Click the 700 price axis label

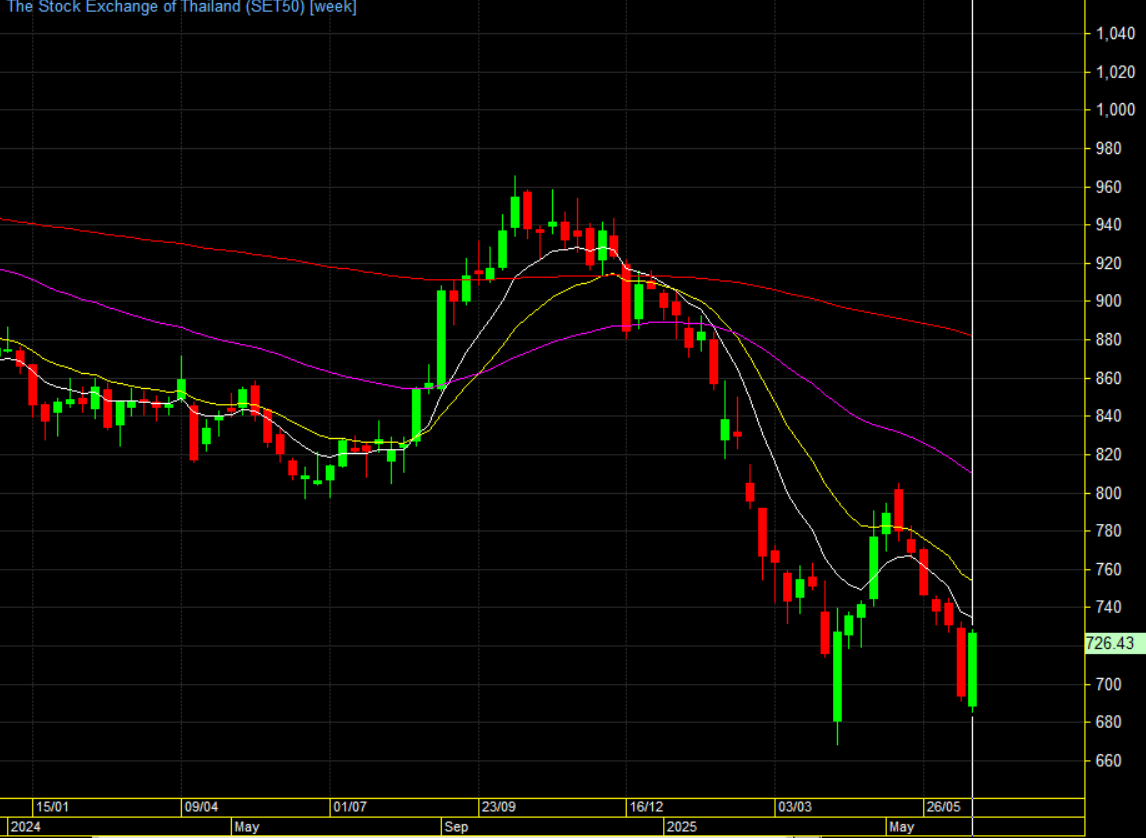1108,685
